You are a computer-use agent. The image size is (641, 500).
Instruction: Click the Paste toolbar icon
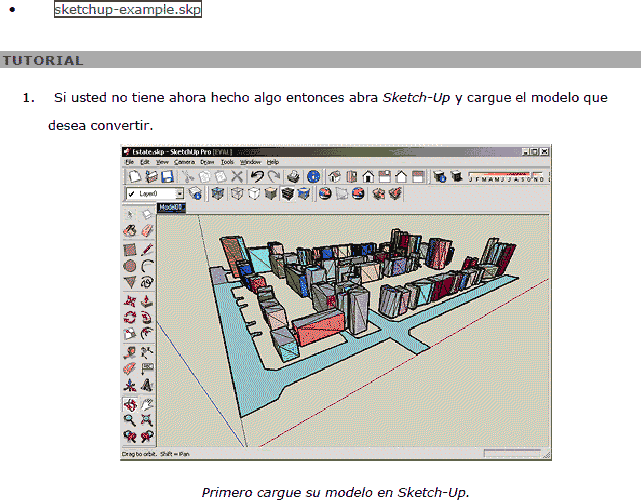click(221, 177)
